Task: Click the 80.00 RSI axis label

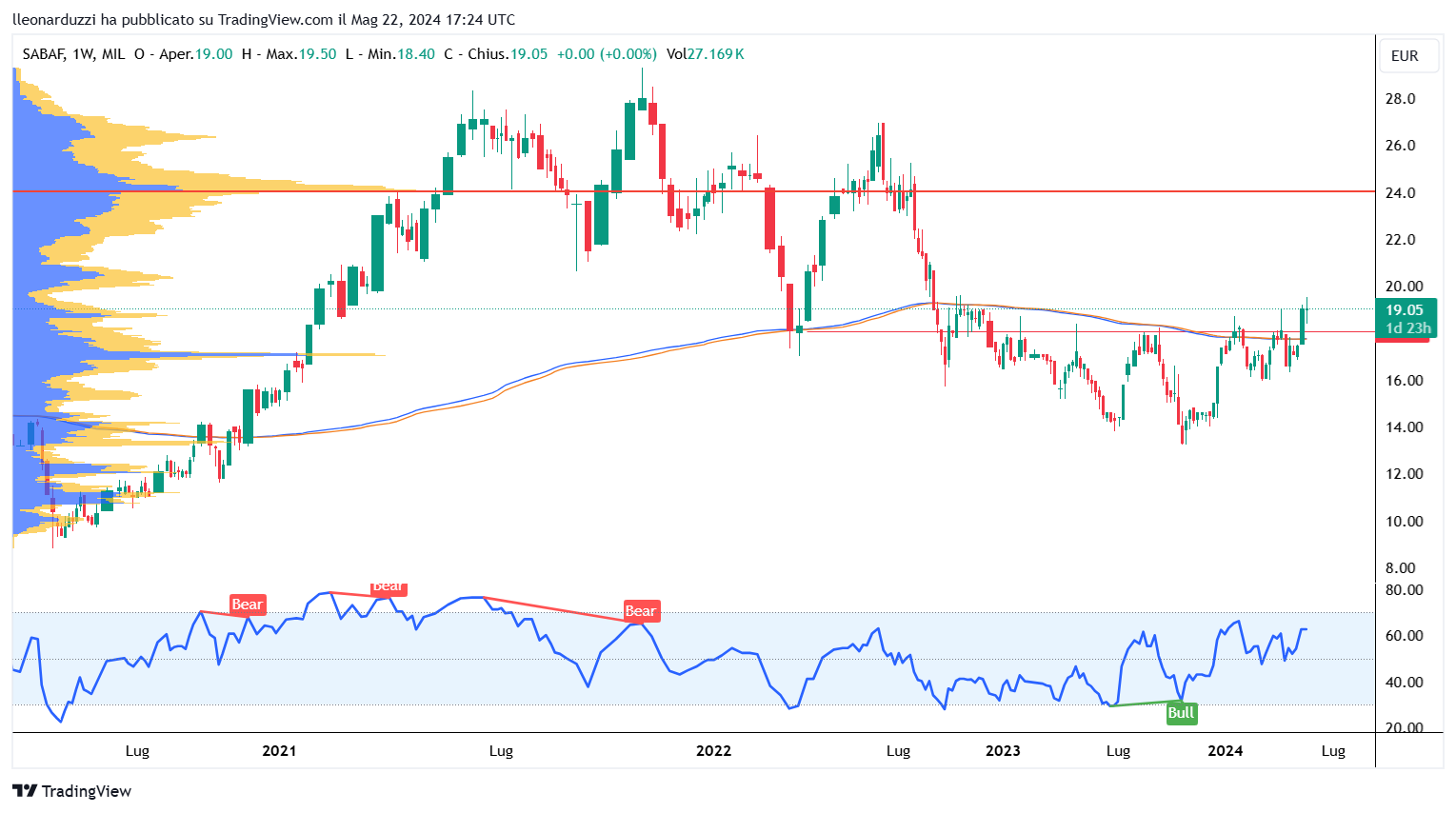Action: point(1404,590)
